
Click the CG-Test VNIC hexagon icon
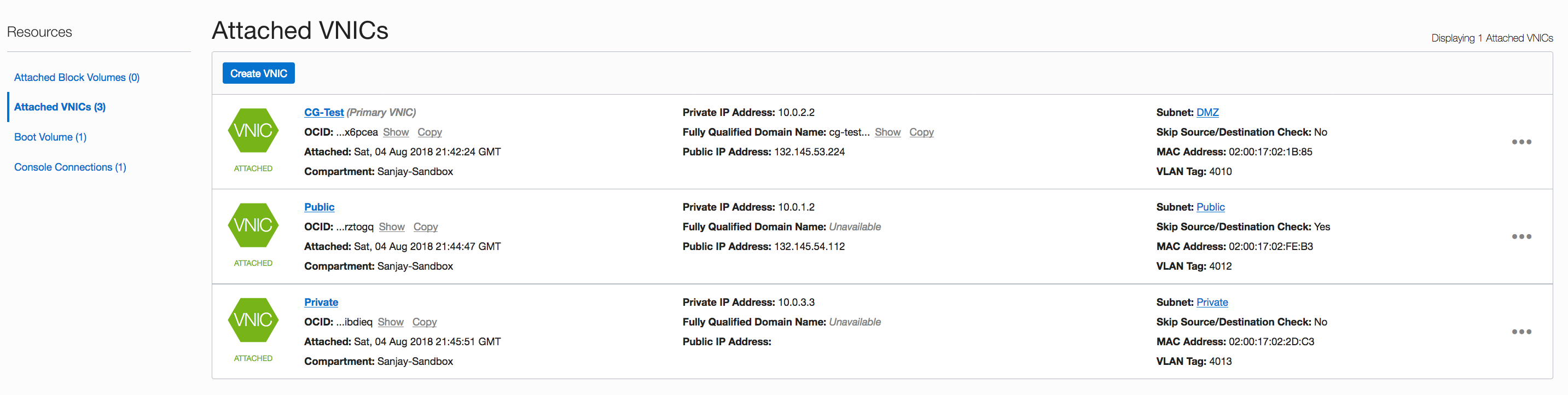[x=253, y=130]
